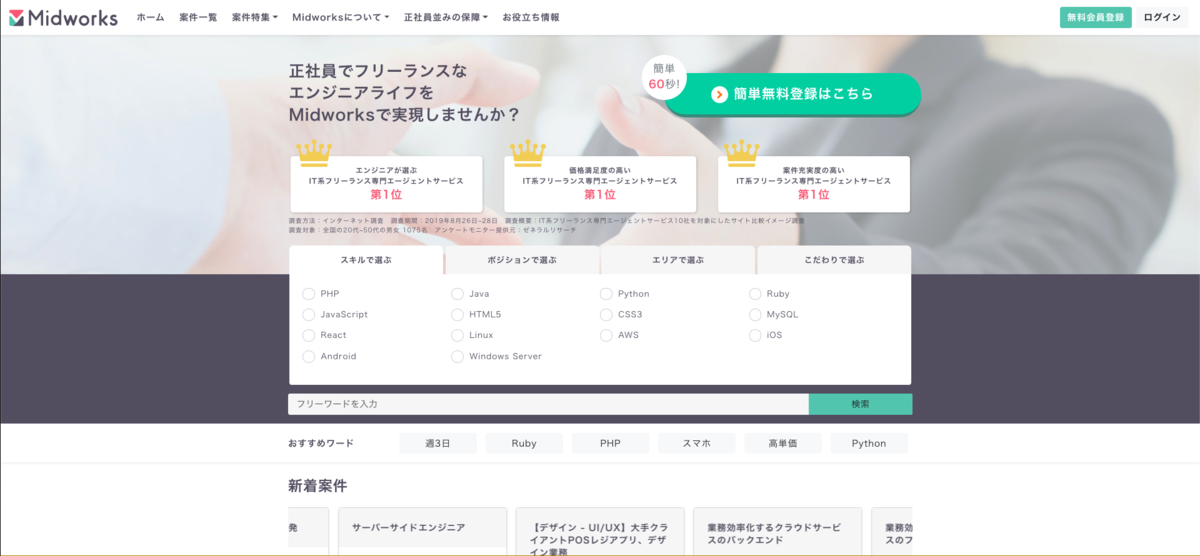This screenshot has width=1200, height=556.
Task: Expand the Midworksについて dropdown
Action: [x=341, y=17]
